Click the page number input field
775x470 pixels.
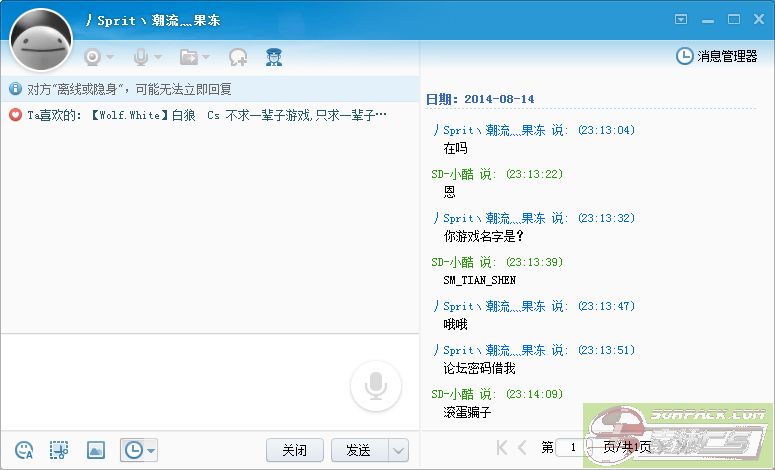pos(572,447)
